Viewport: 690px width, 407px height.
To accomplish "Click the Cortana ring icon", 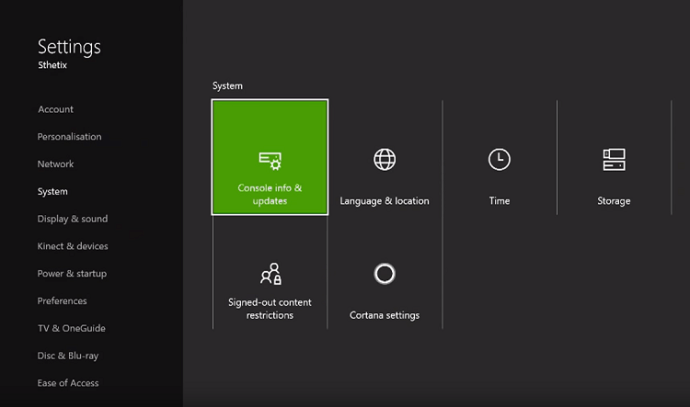I will click(385, 274).
